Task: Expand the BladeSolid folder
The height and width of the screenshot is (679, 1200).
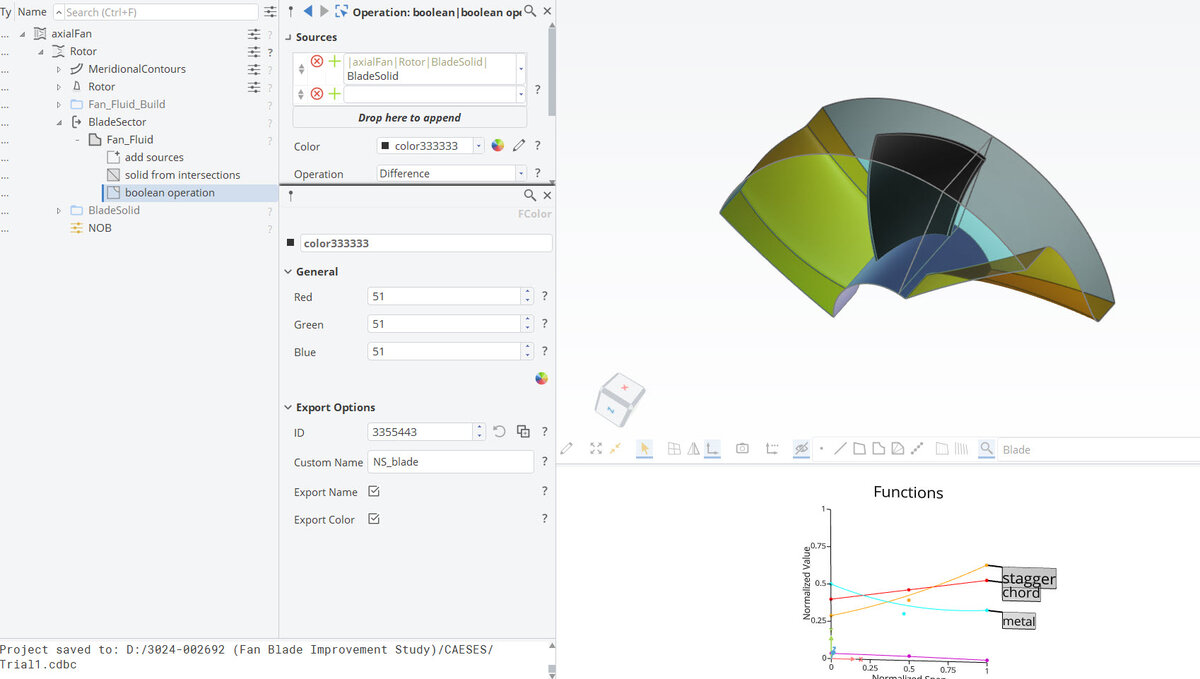Action: coord(59,210)
